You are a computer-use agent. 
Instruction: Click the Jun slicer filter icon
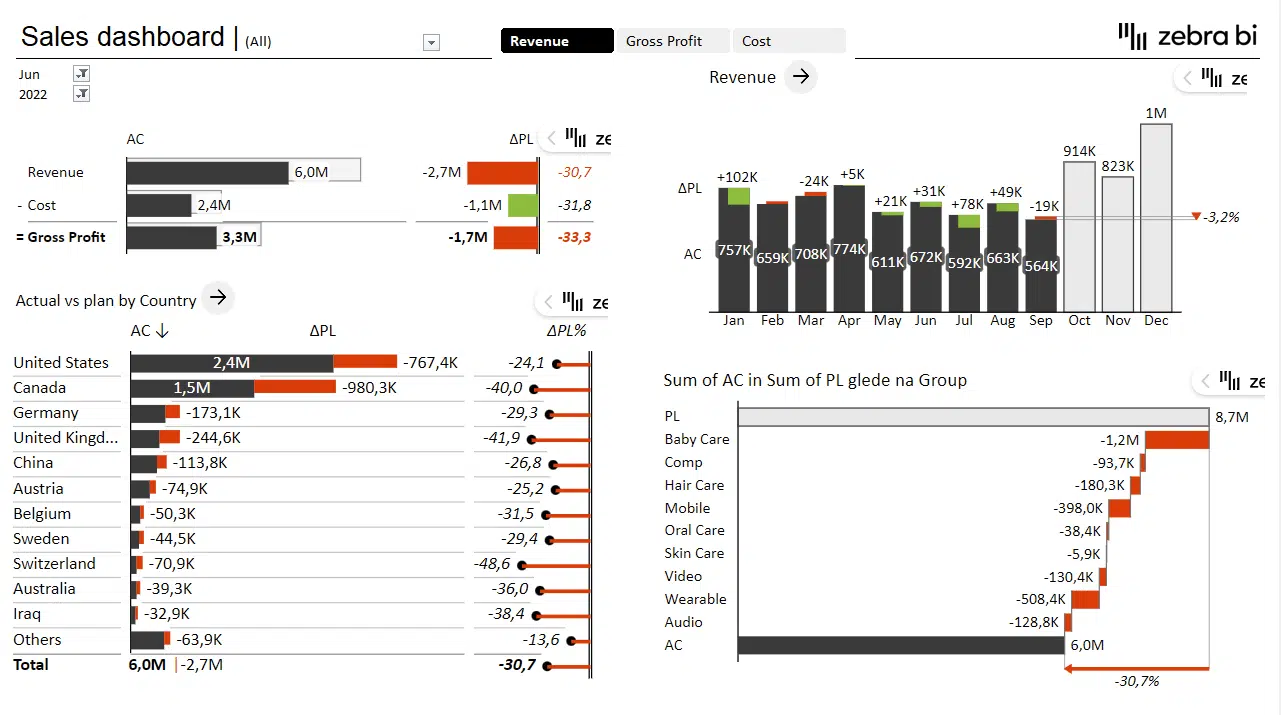[81, 72]
